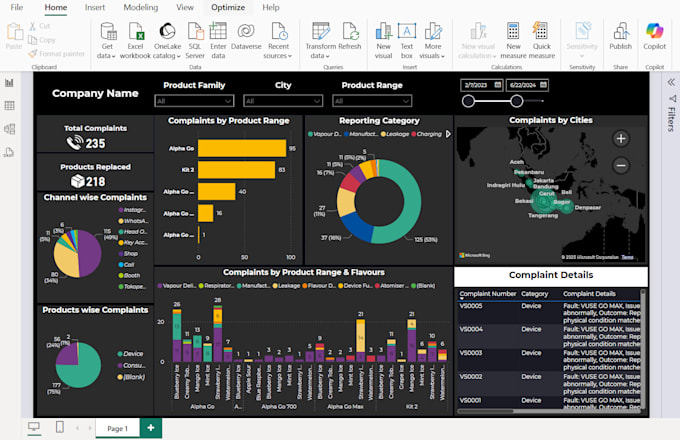Viewport: 680px width, 440px height.
Task: Insert a Text box
Action: coord(407,41)
